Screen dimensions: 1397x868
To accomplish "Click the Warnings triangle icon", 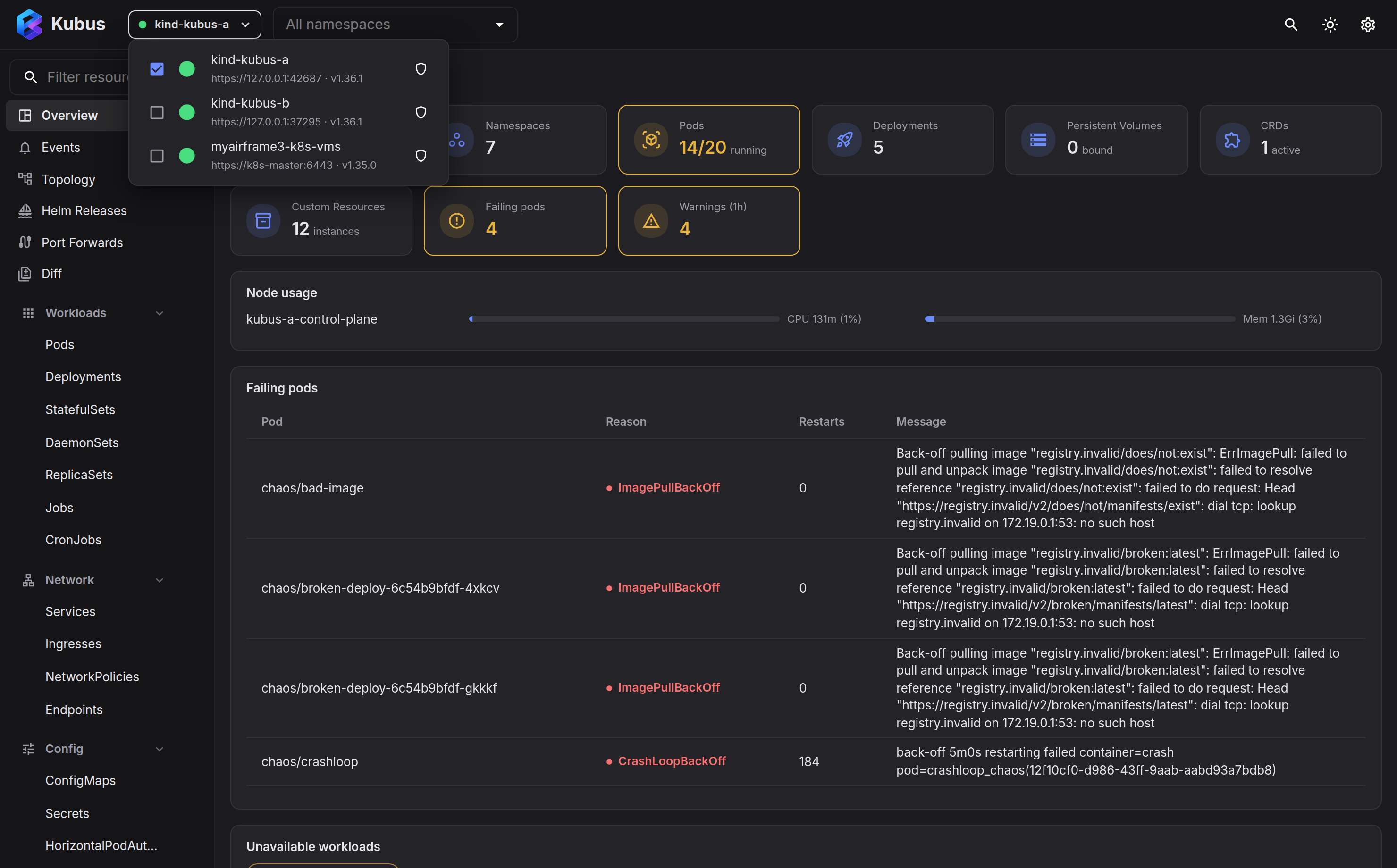I will coord(650,220).
